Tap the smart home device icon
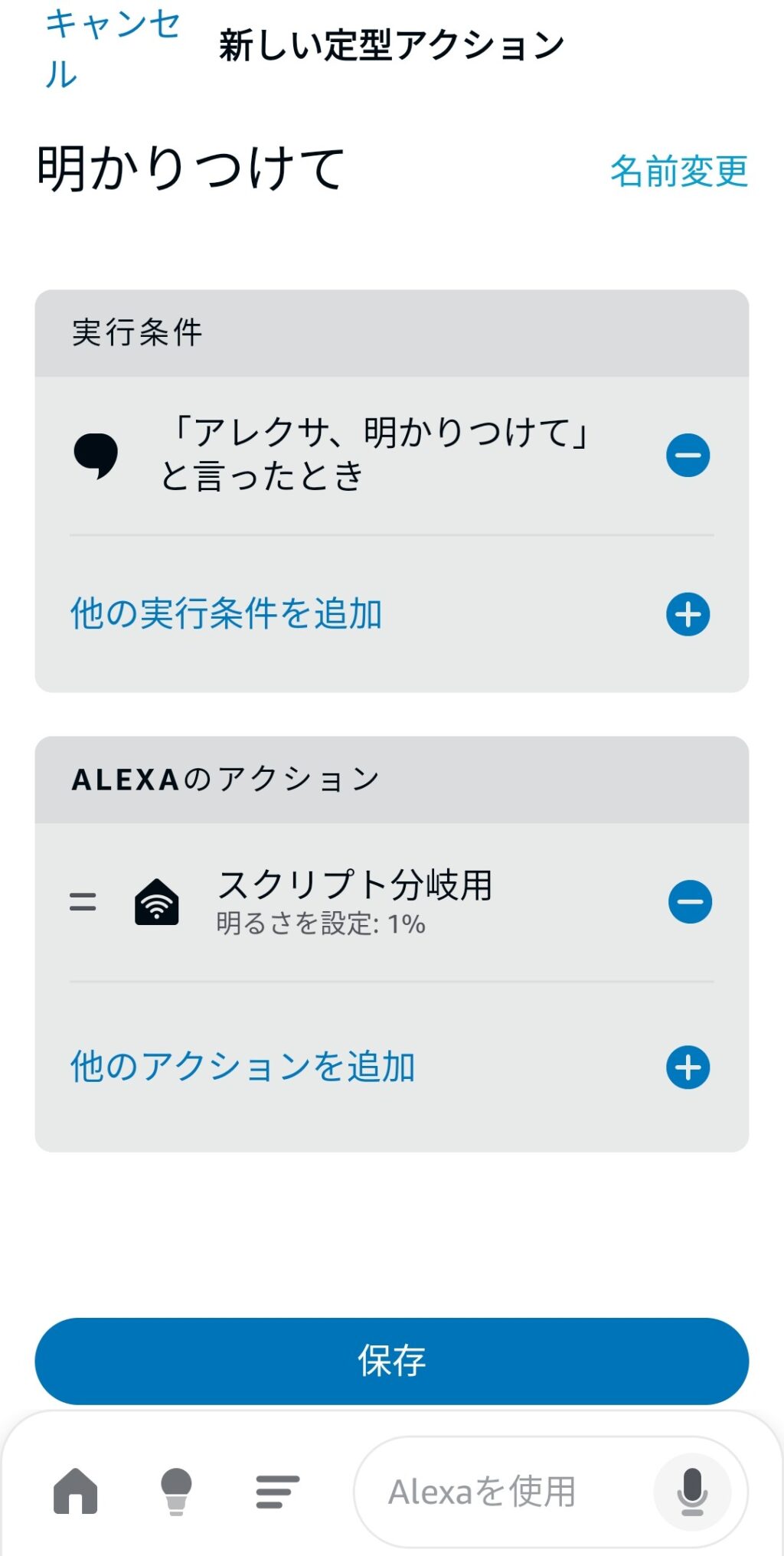784x1556 pixels. click(157, 902)
